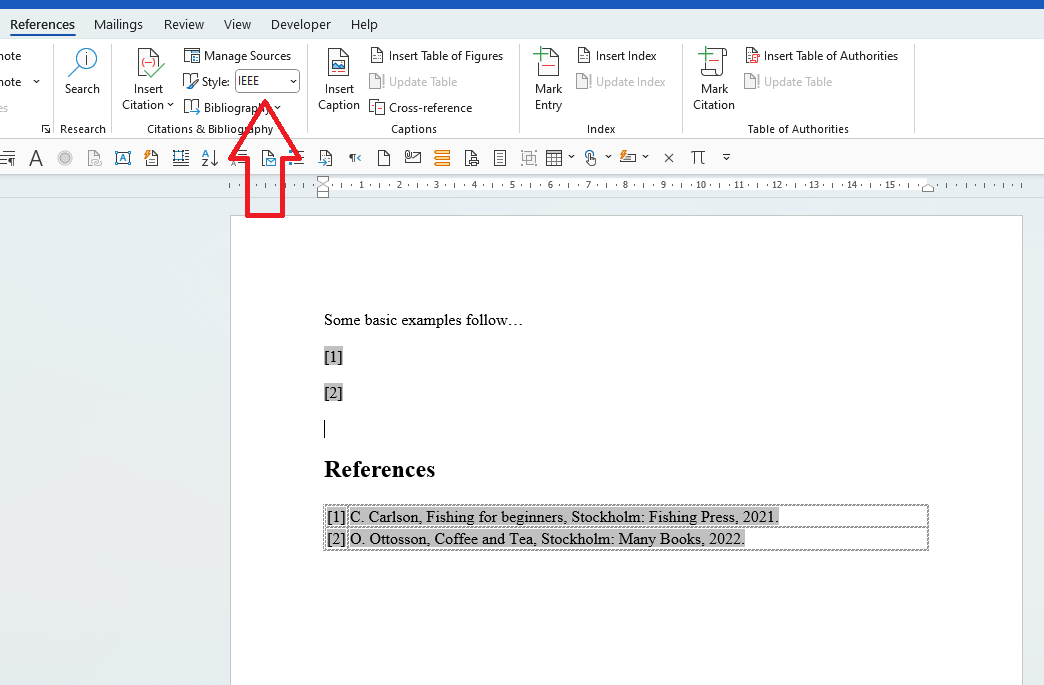Click the X icon in quick toolbar

tap(669, 158)
